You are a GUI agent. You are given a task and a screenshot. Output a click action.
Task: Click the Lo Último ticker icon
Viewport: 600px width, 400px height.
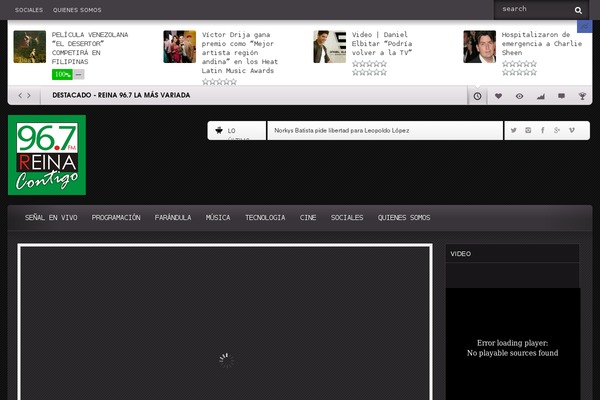(219, 130)
